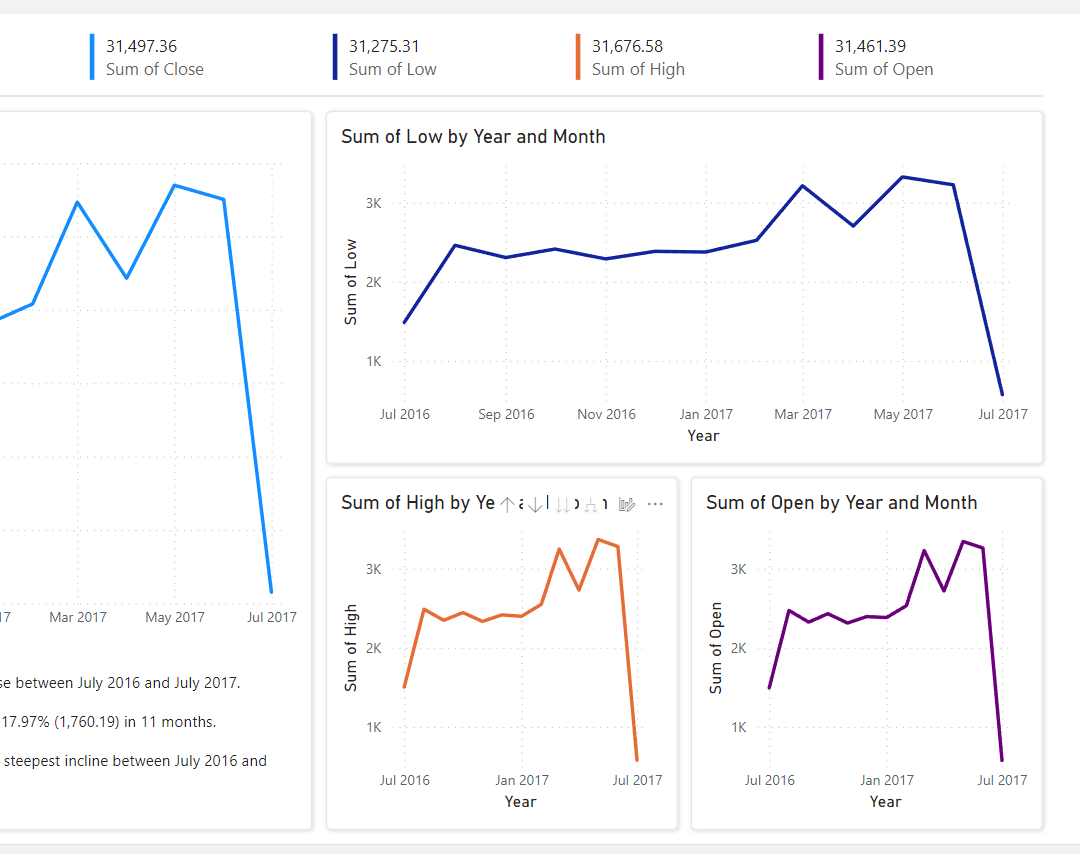This screenshot has width=1080, height=854.
Task: Click the double-arrow next level icon
Action: coord(563,505)
